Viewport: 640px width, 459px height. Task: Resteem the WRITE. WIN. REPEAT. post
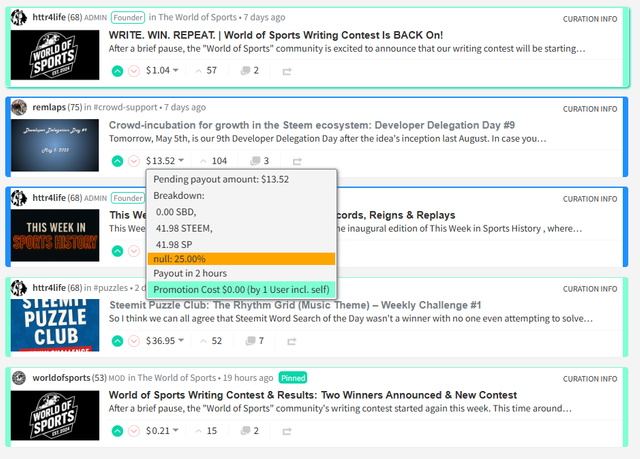(x=287, y=71)
